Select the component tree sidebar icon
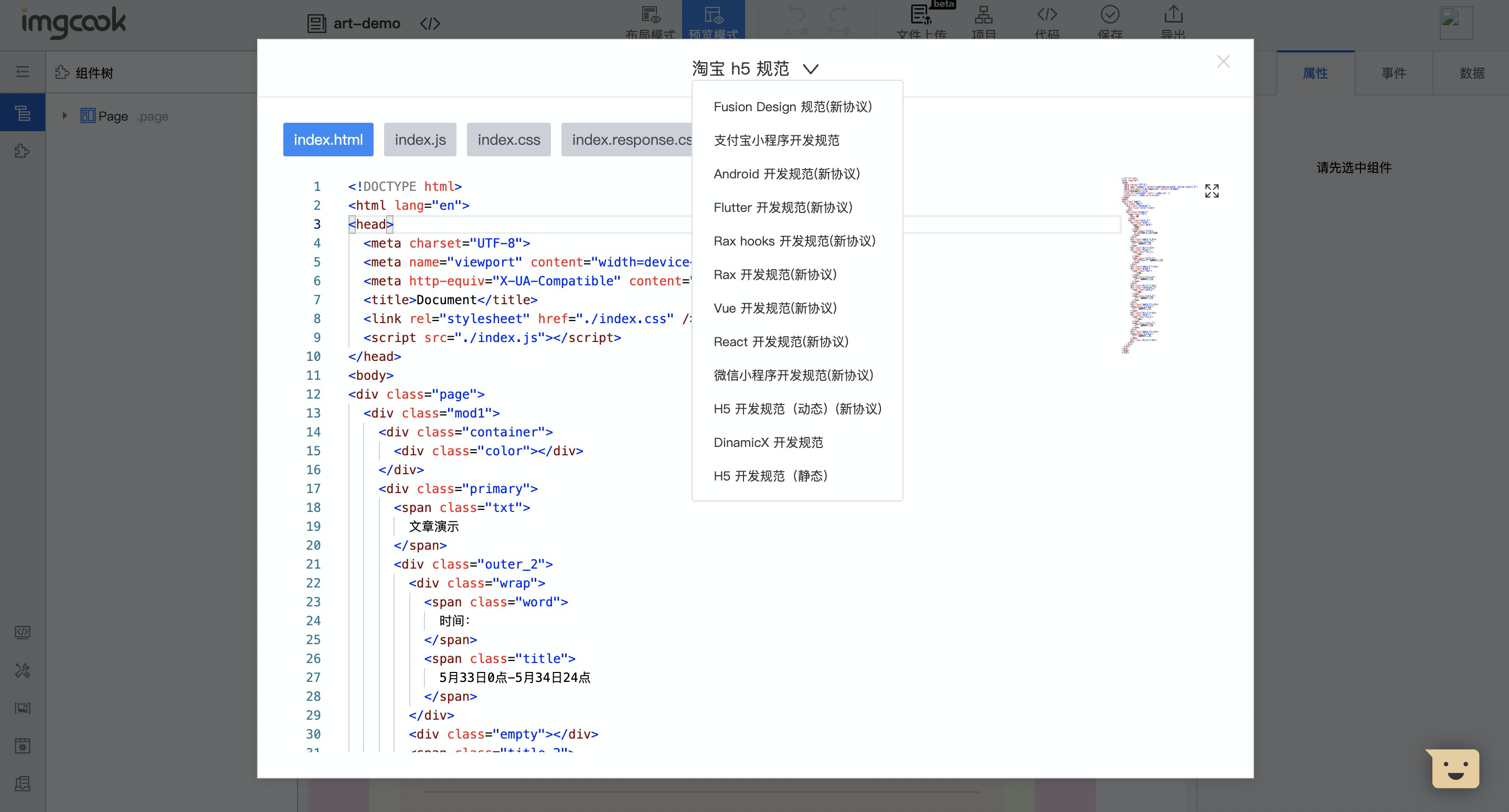Image resolution: width=1509 pixels, height=812 pixels. coord(22,112)
